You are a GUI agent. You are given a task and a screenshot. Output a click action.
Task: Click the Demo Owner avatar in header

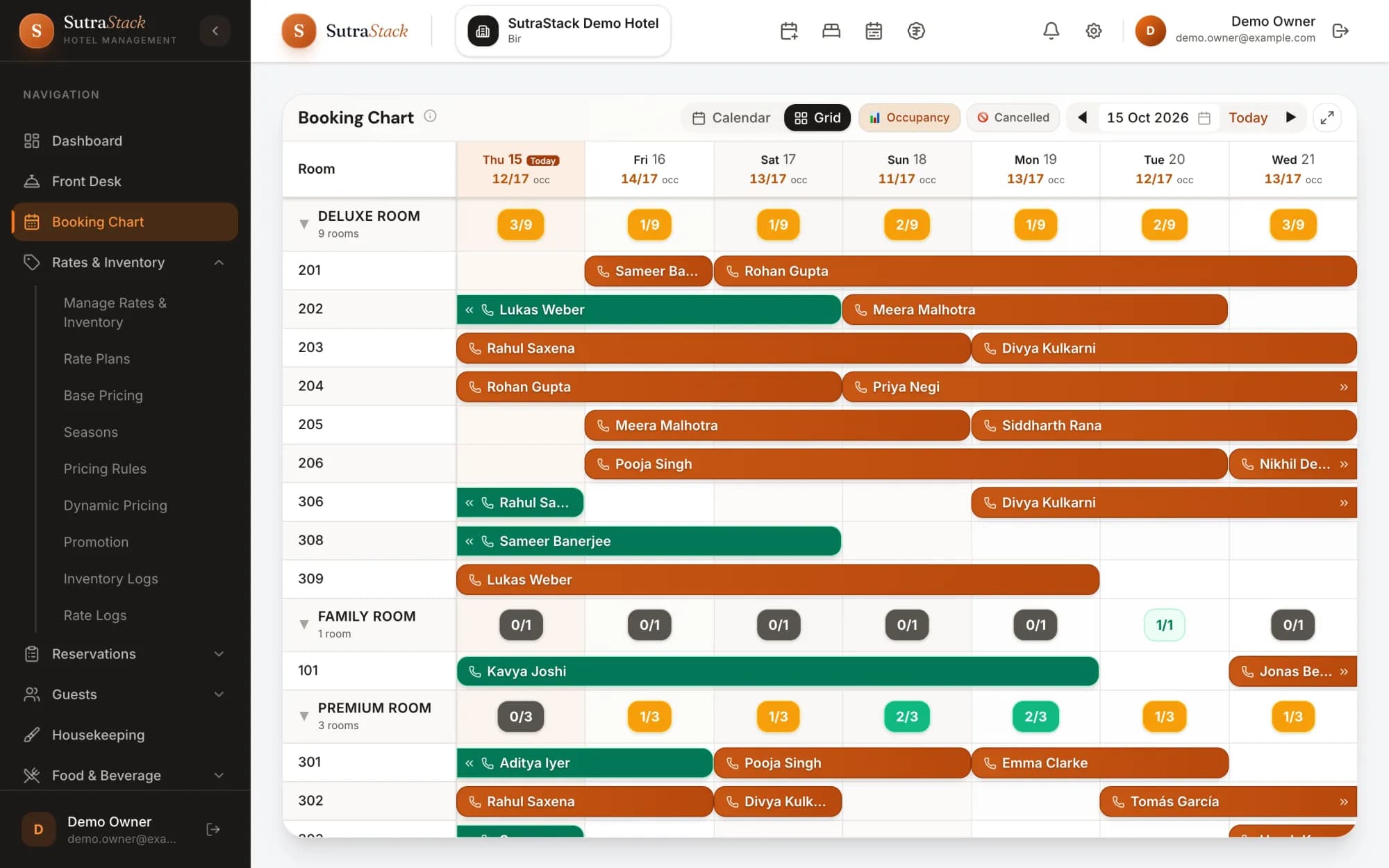(x=1150, y=31)
